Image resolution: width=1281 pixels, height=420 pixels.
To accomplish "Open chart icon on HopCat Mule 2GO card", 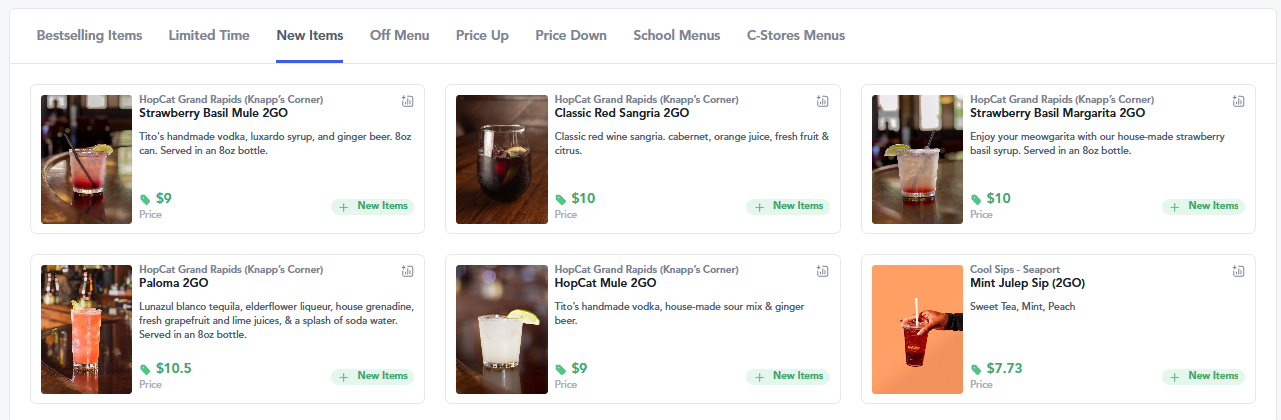I will point(822,271).
